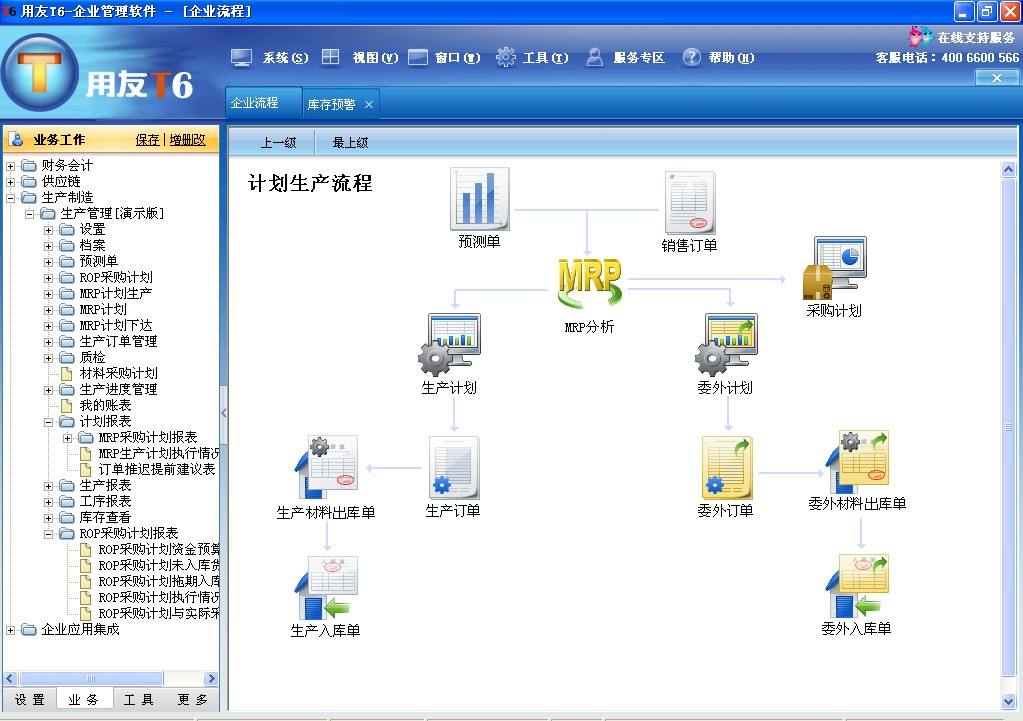Screen dimensions: 1023x721
Task: Open the 生产订单 icon
Action: (x=454, y=468)
